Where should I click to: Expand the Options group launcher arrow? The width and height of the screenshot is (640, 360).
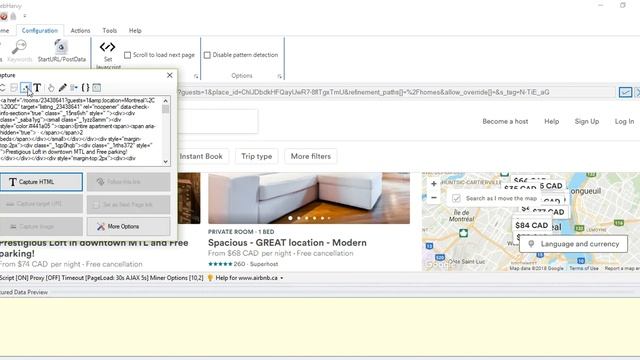click(280, 76)
